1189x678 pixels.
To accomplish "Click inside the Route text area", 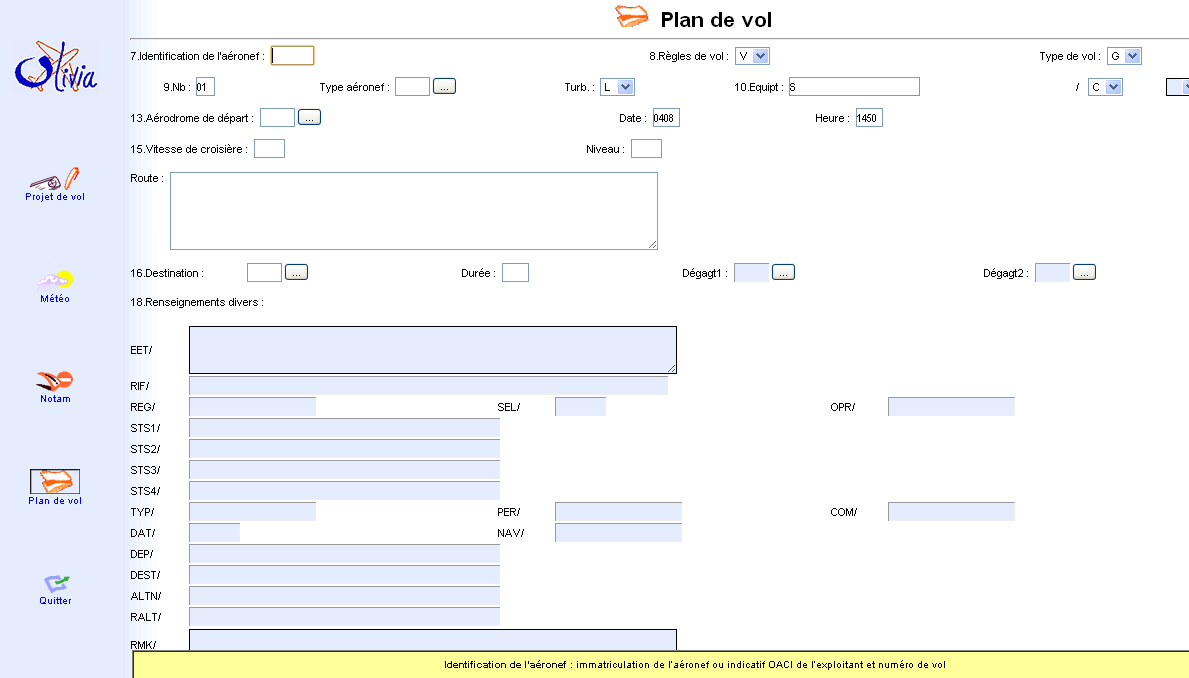I will pos(413,210).
